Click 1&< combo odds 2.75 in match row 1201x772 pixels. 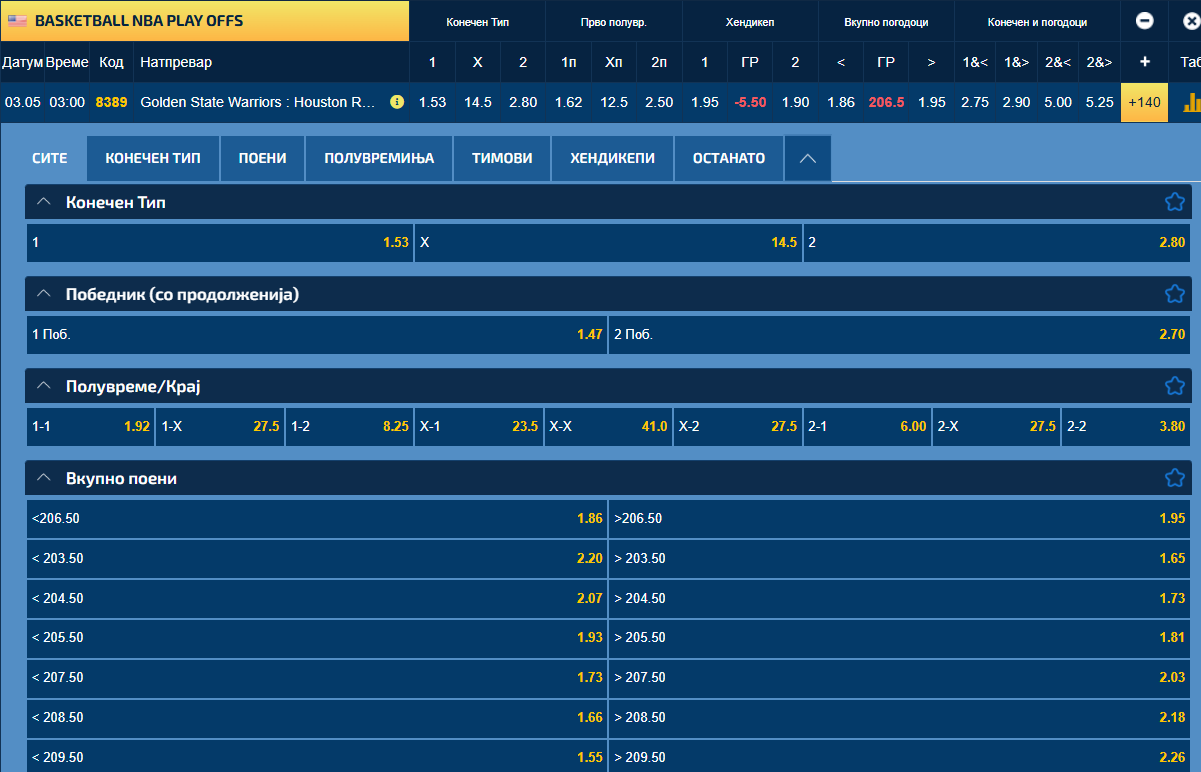(x=975, y=102)
